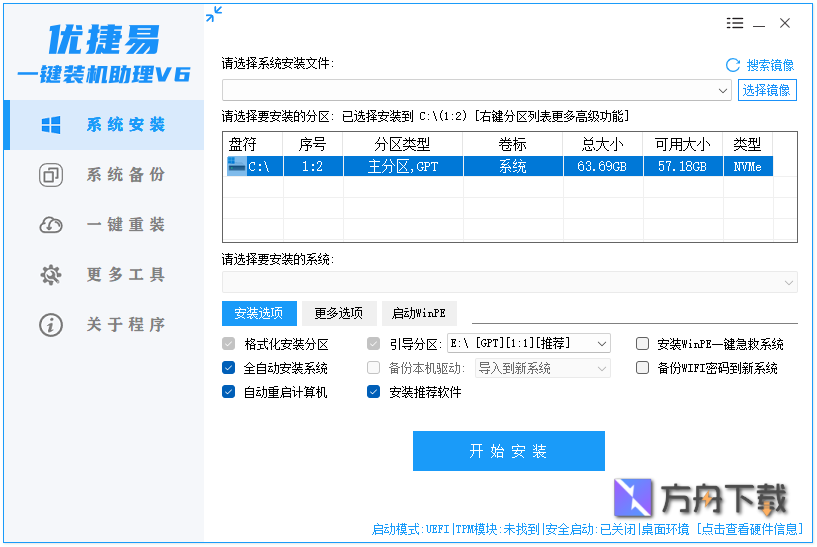This screenshot has height=547, width=817.
Task: Click the collapse arrows icon at top
Action: click(214, 14)
